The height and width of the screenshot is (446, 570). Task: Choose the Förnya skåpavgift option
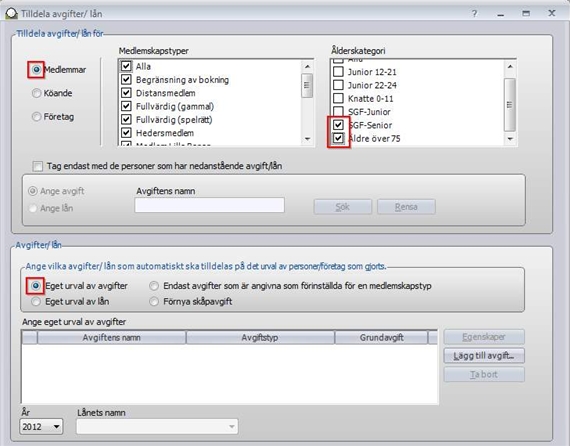154,302
